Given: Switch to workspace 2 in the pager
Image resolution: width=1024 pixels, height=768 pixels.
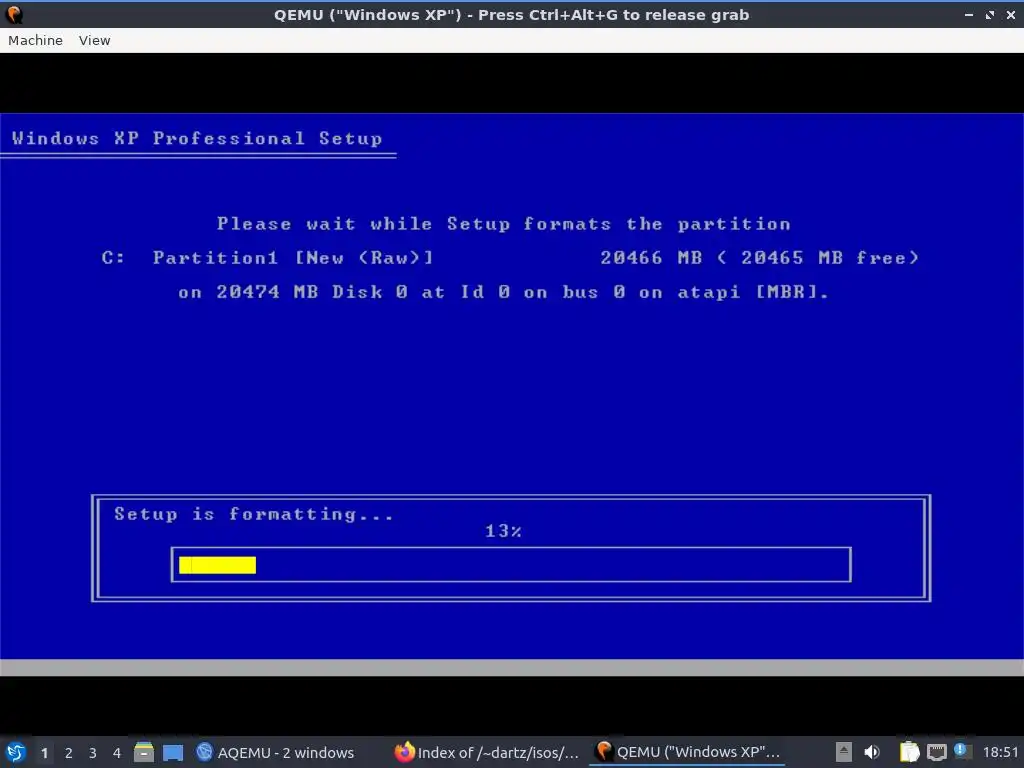Looking at the screenshot, I should tap(69, 753).
